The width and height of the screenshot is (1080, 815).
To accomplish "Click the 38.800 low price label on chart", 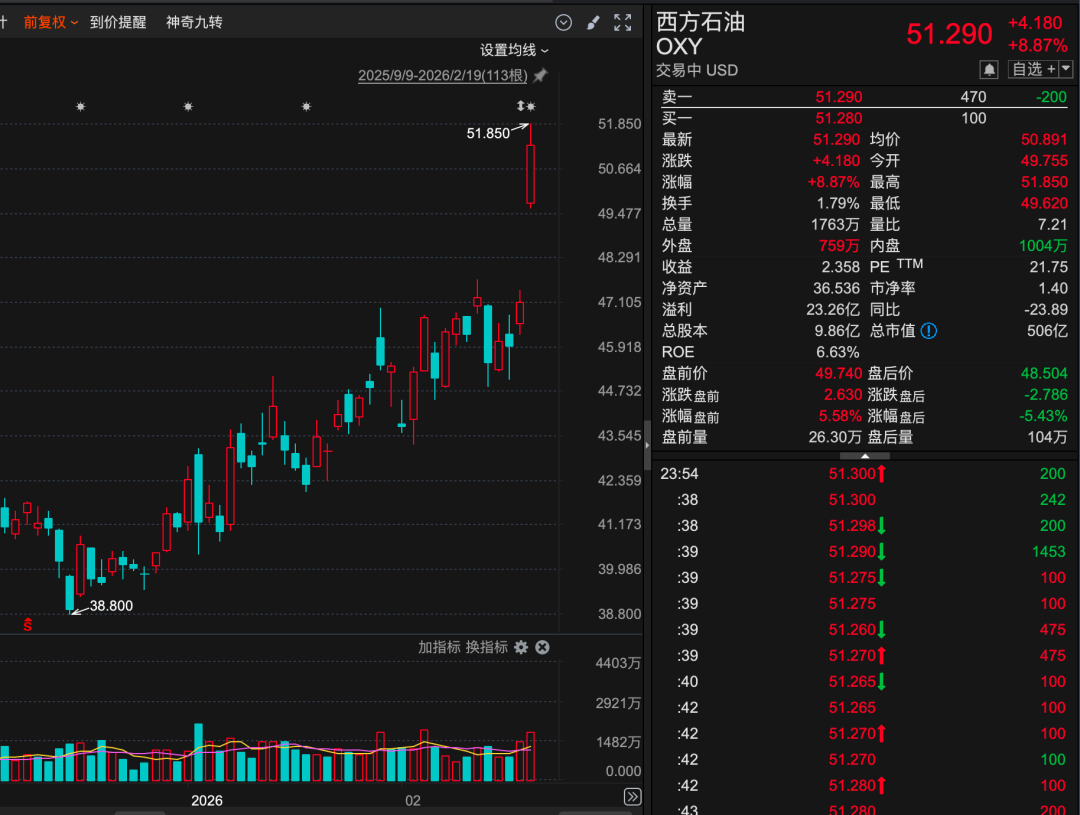I will coord(111,606).
